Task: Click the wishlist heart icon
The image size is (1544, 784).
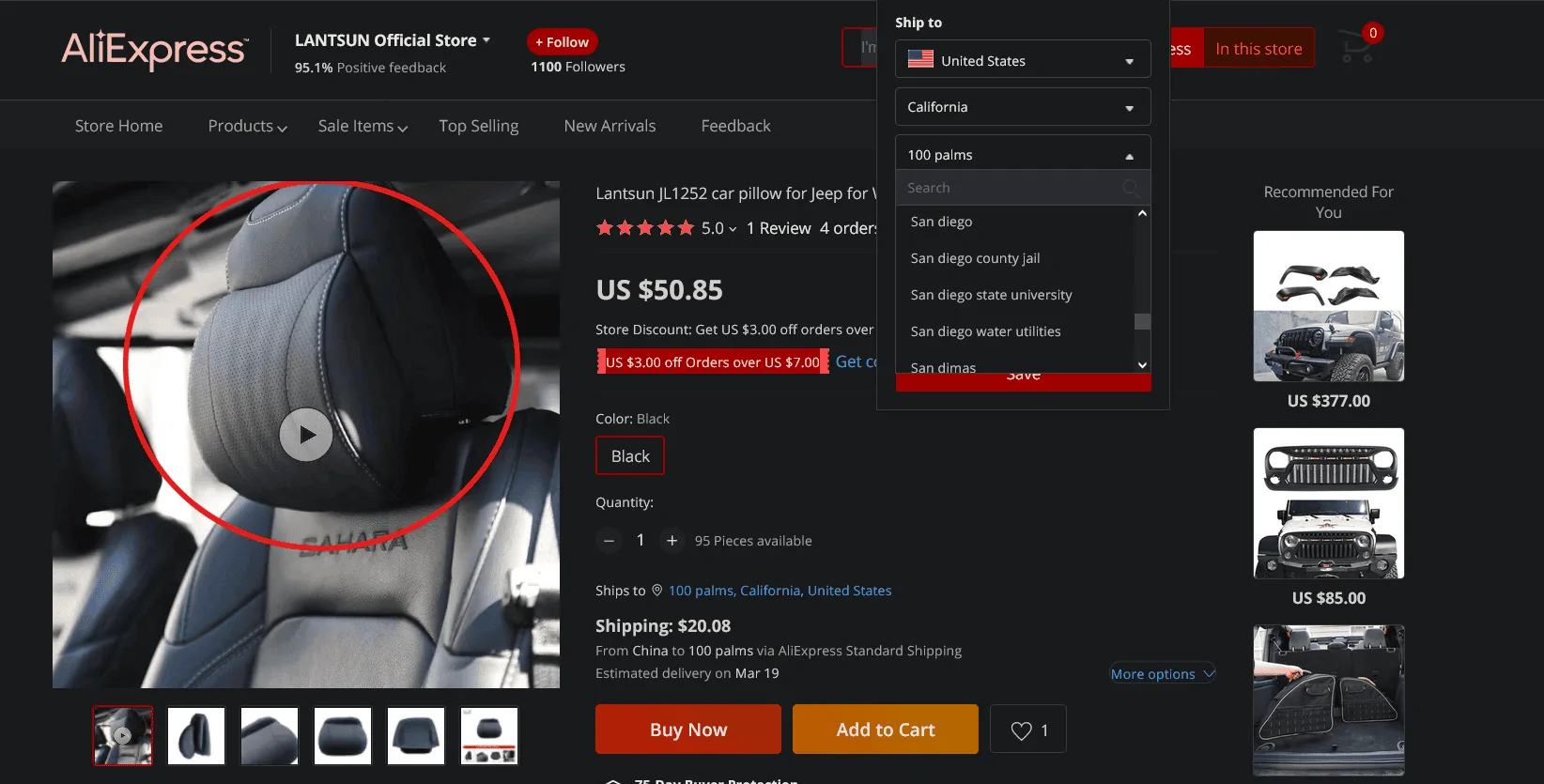Action: [1021, 730]
